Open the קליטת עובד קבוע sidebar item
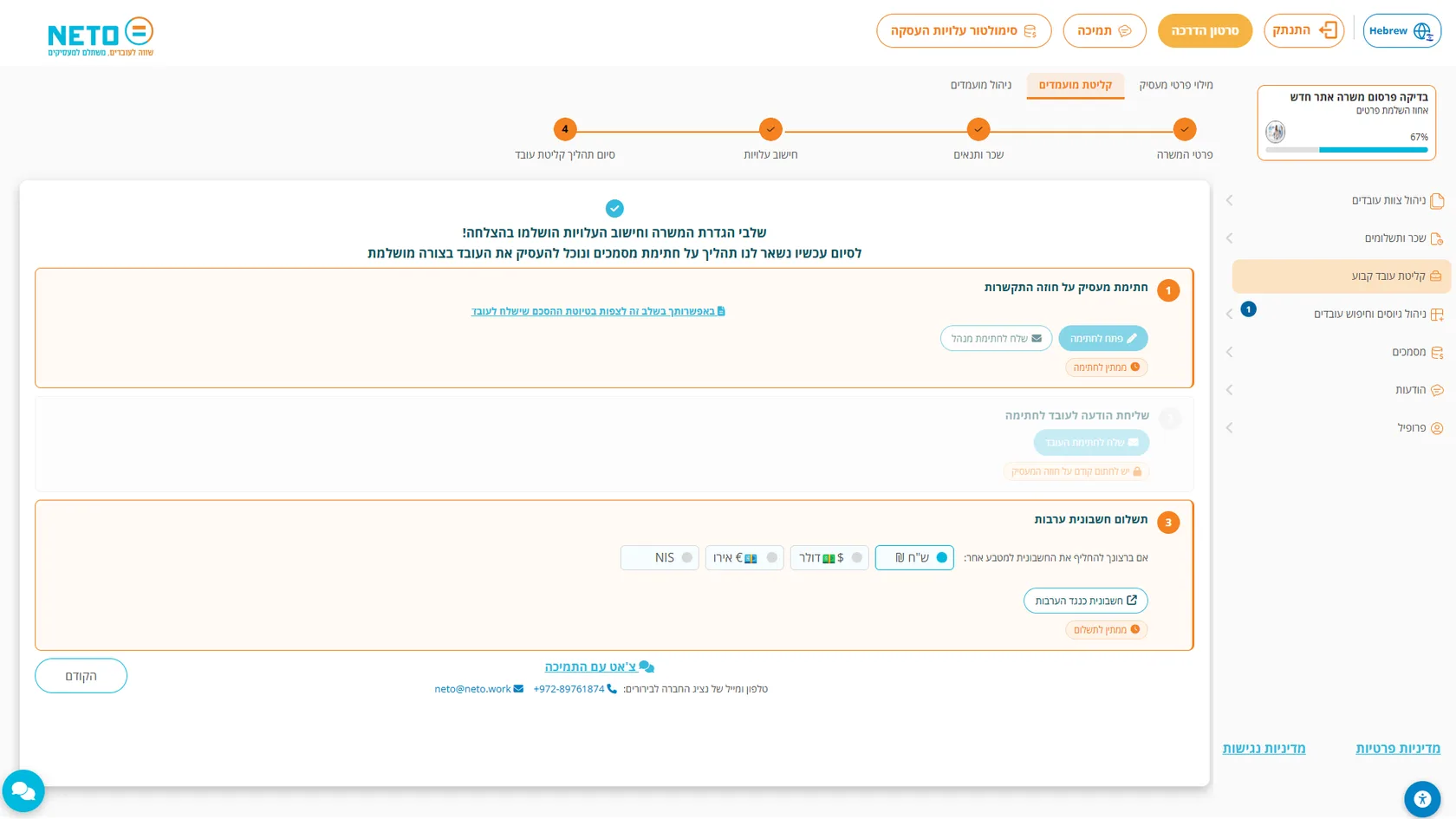The image size is (1456, 819). tap(1342, 276)
